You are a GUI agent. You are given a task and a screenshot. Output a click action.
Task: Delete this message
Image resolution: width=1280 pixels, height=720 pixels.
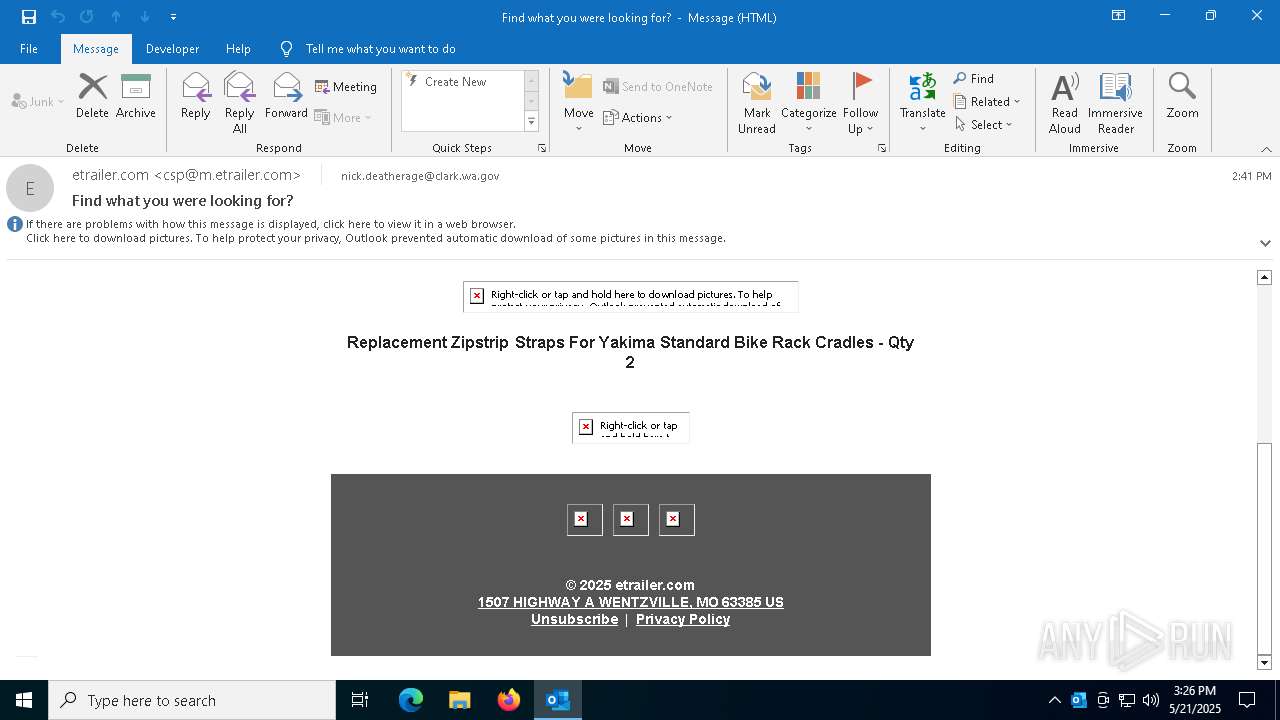point(92,97)
